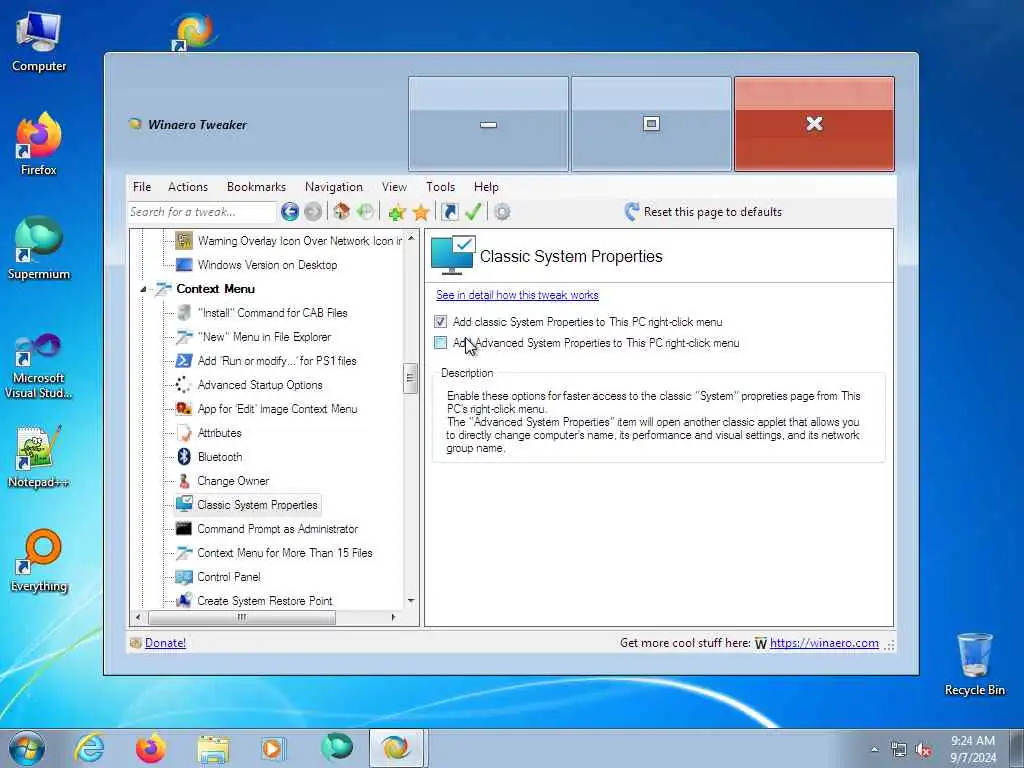Screen dimensions: 1024x768
Task: Collapse the Context Menu tree category
Action: 142,289
